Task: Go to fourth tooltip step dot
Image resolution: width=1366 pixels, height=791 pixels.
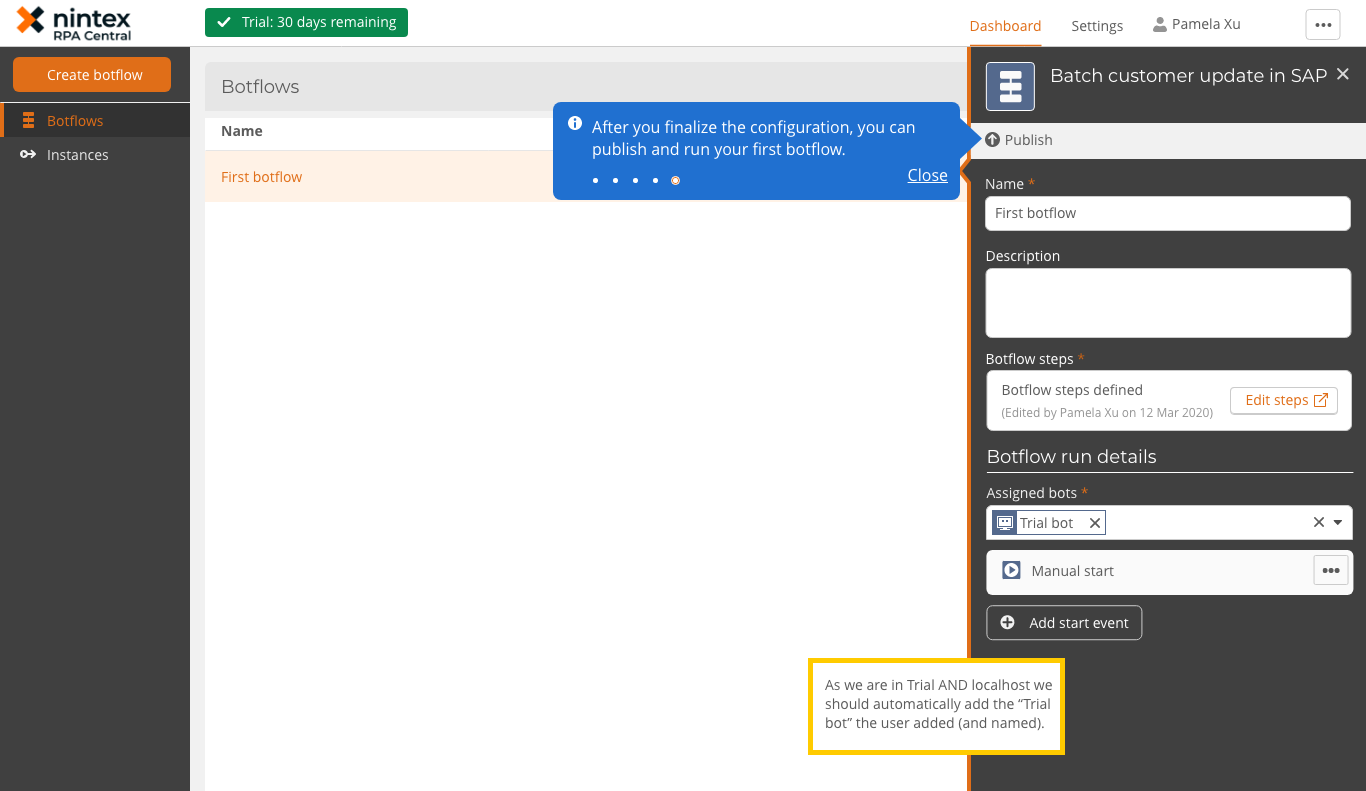Action: [x=655, y=180]
